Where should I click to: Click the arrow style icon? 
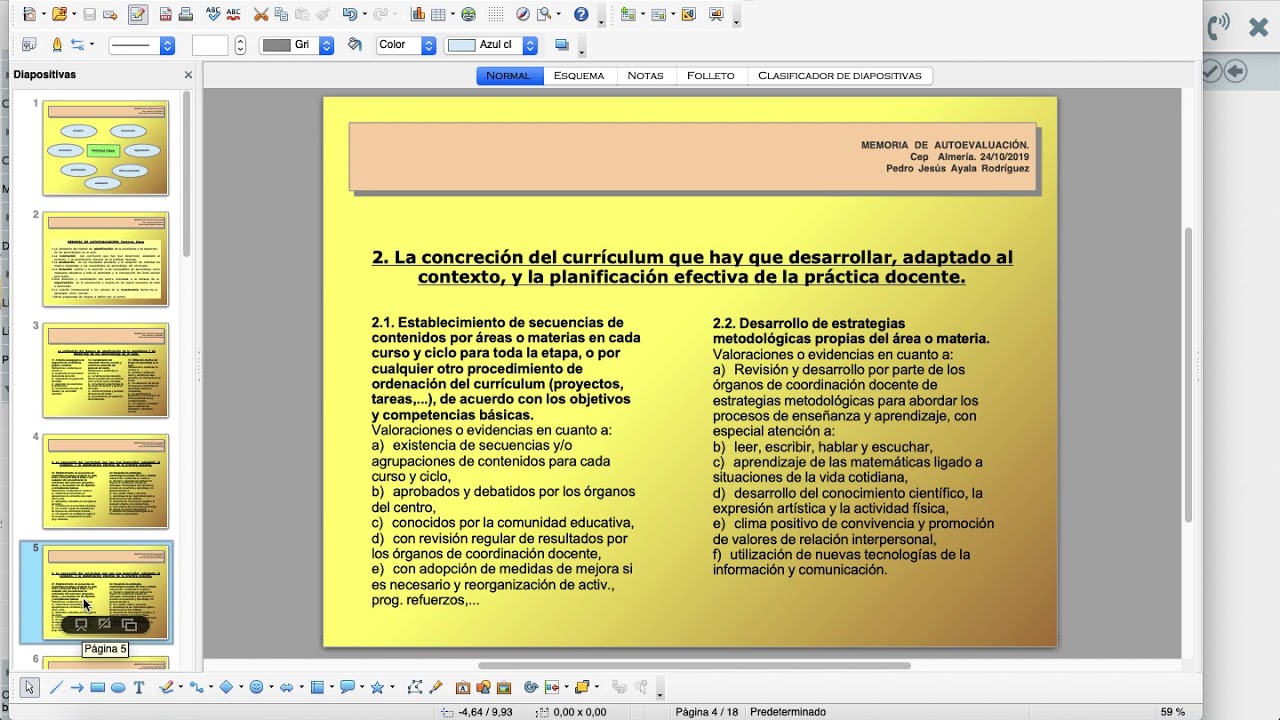pyautogui.click(x=77, y=45)
